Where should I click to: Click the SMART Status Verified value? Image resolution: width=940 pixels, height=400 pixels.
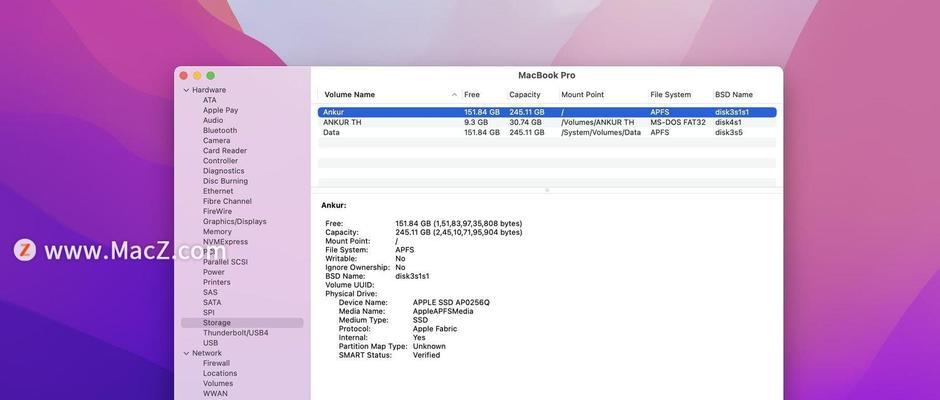[x=426, y=355]
